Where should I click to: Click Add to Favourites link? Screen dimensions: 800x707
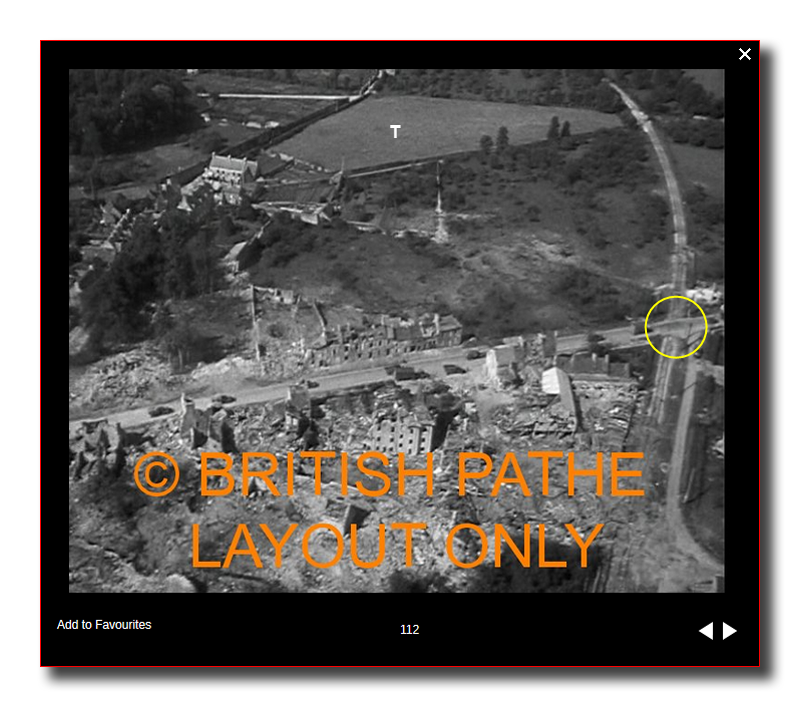tap(104, 625)
